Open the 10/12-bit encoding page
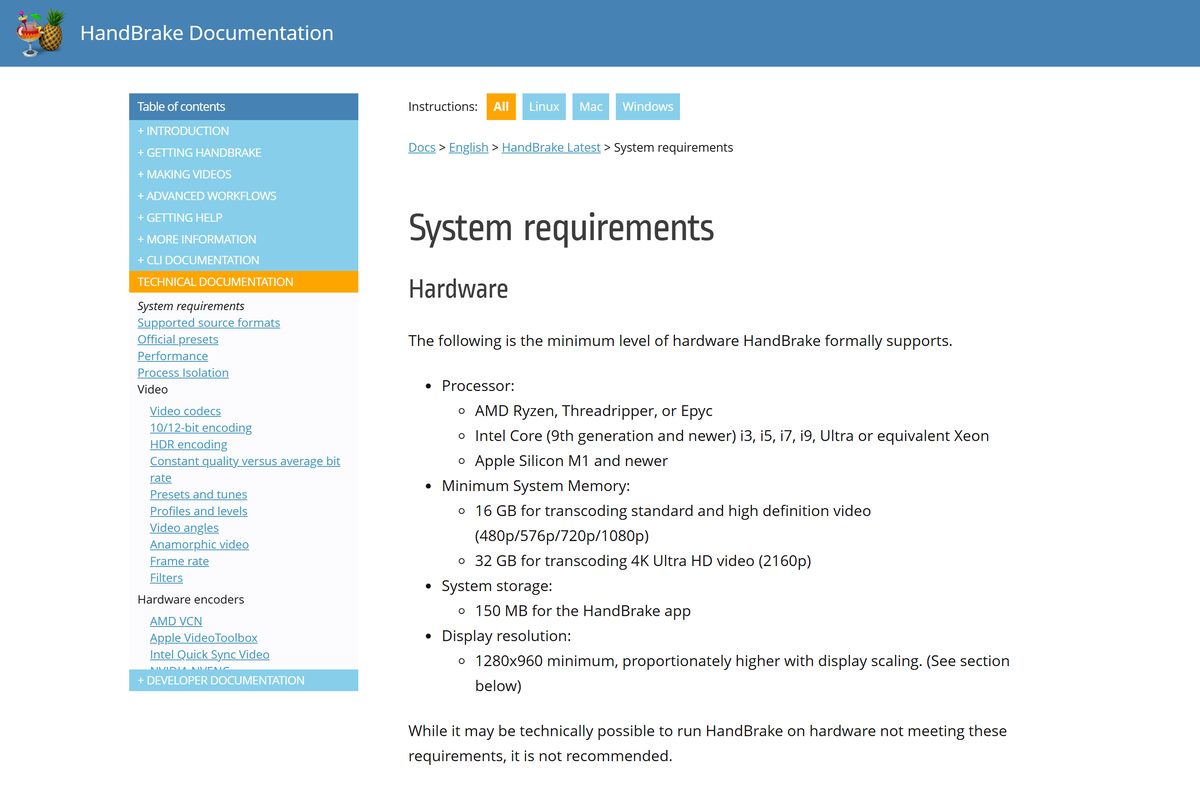 (x=201, y=428)
